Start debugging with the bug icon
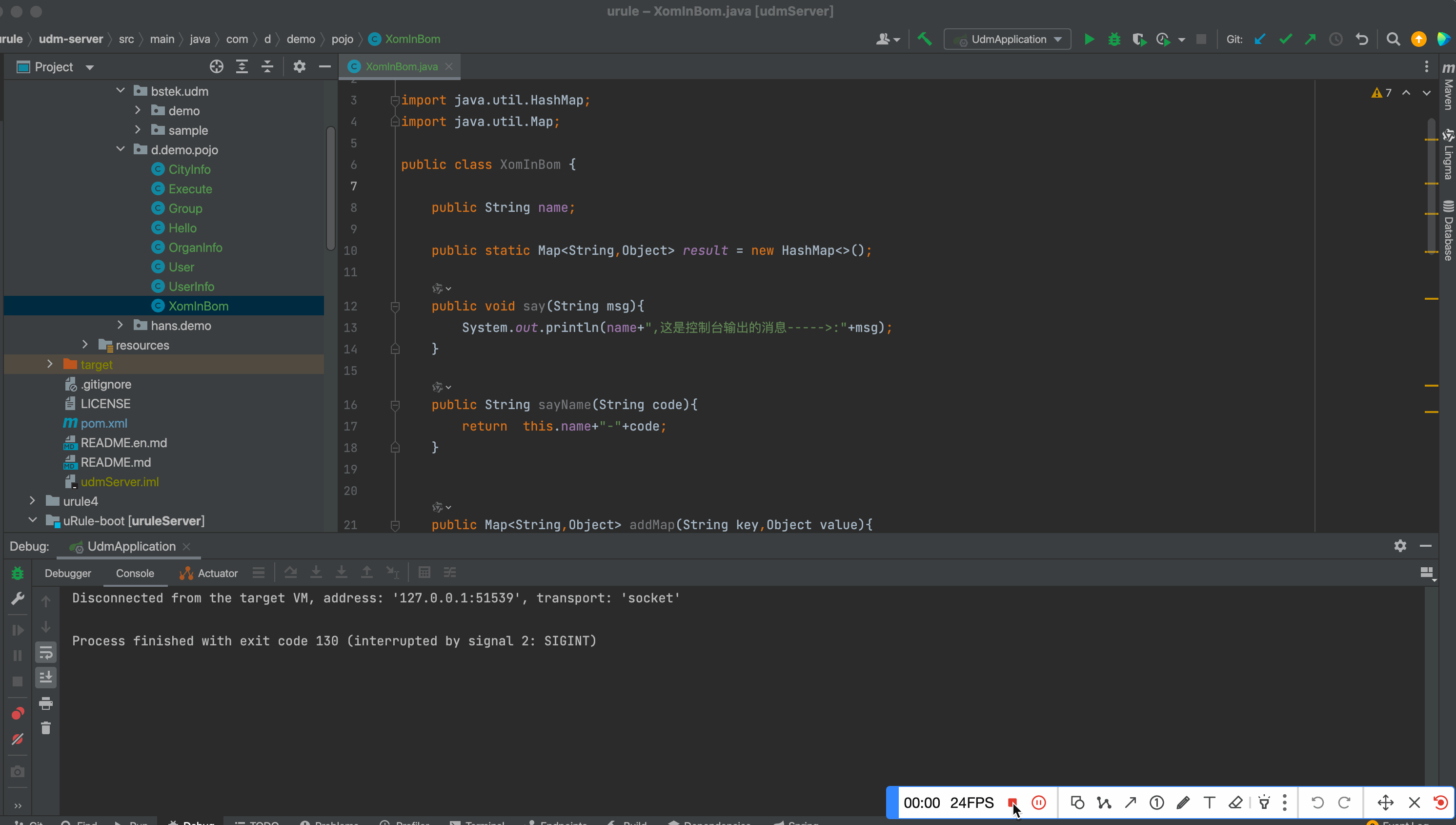This screenshot has height=825, width=1456. coord(1114,39)
